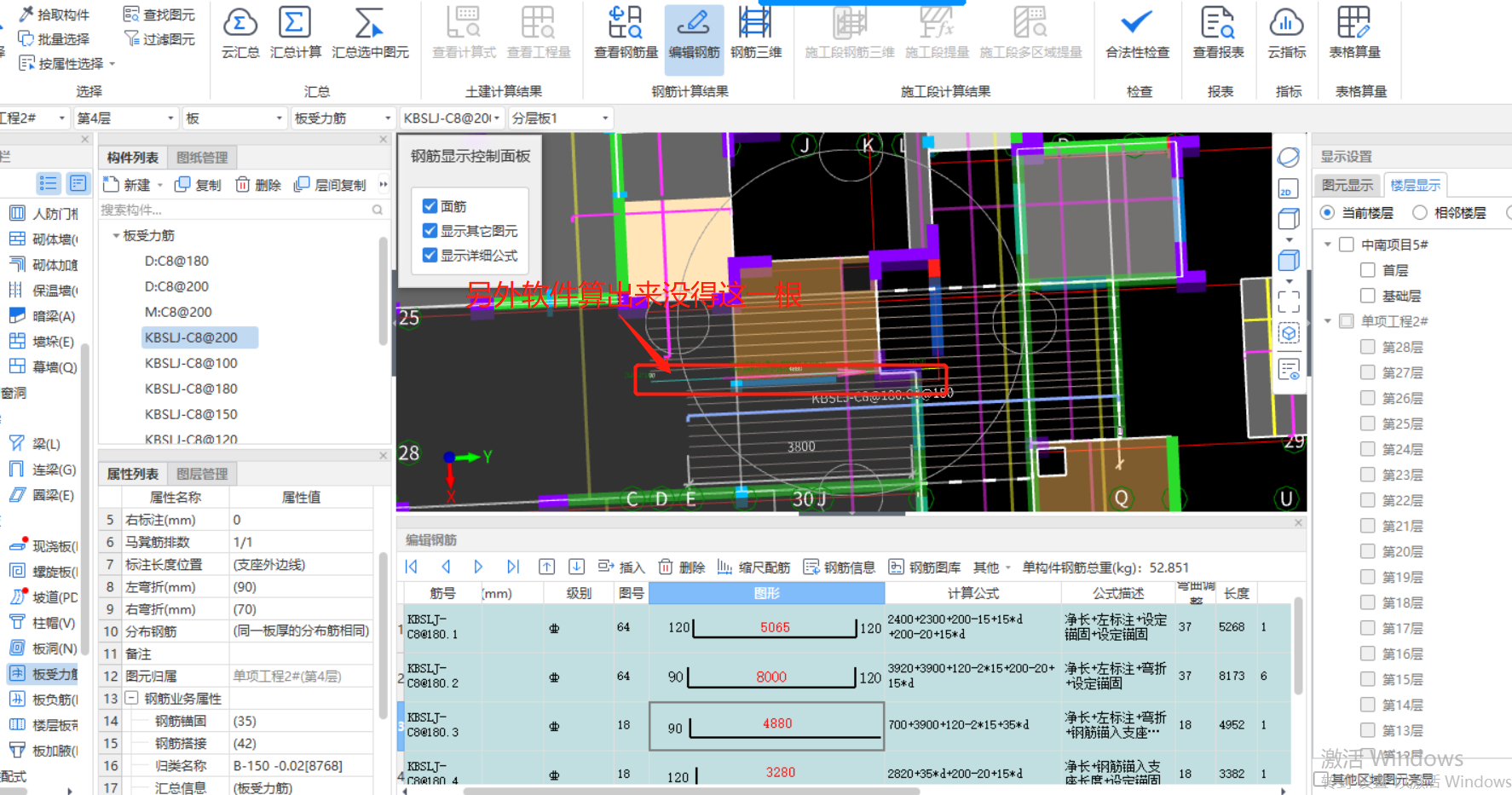Collapse 单项工程2# tree node

point(1327,321)
